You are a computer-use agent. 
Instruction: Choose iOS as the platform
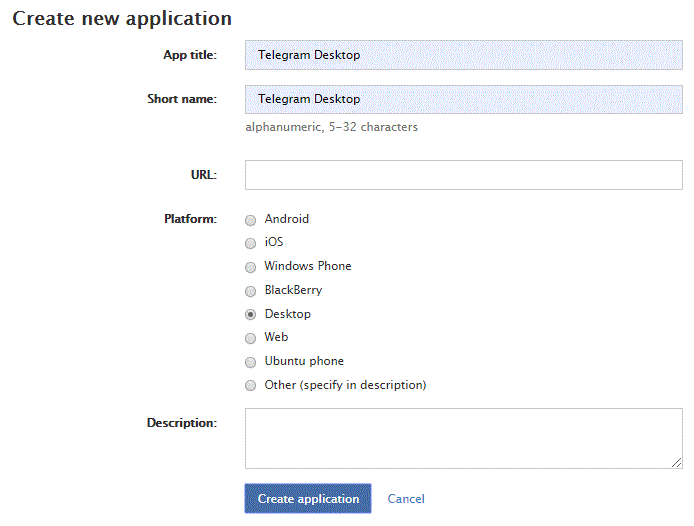(251, 243)
